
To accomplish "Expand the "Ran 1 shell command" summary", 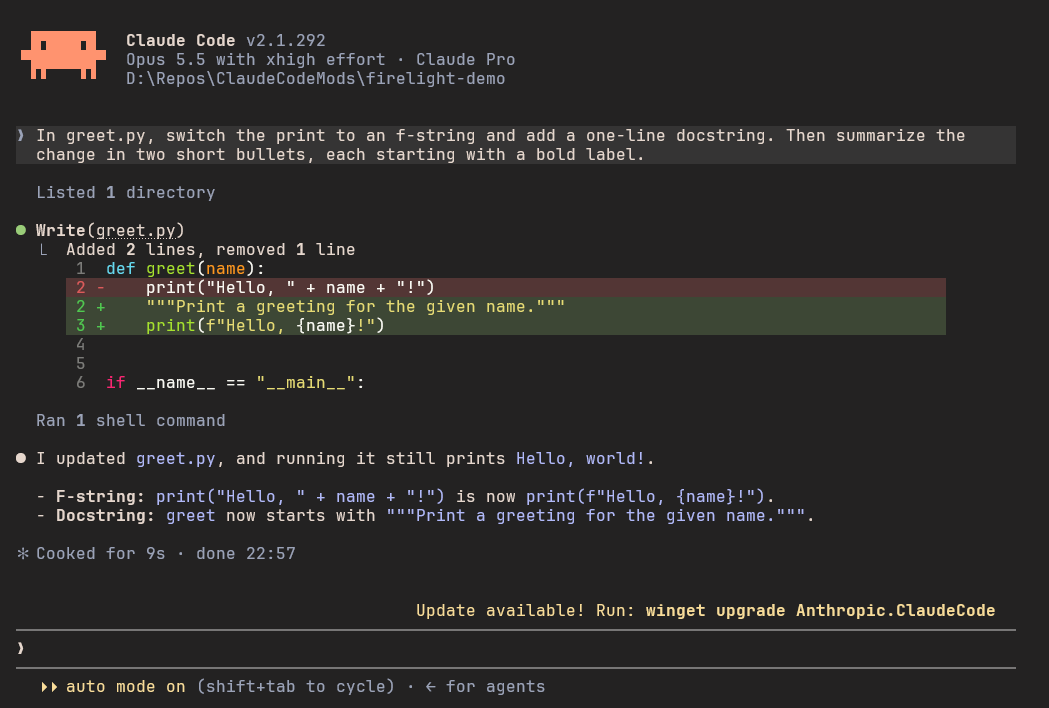I will (130, 421).
